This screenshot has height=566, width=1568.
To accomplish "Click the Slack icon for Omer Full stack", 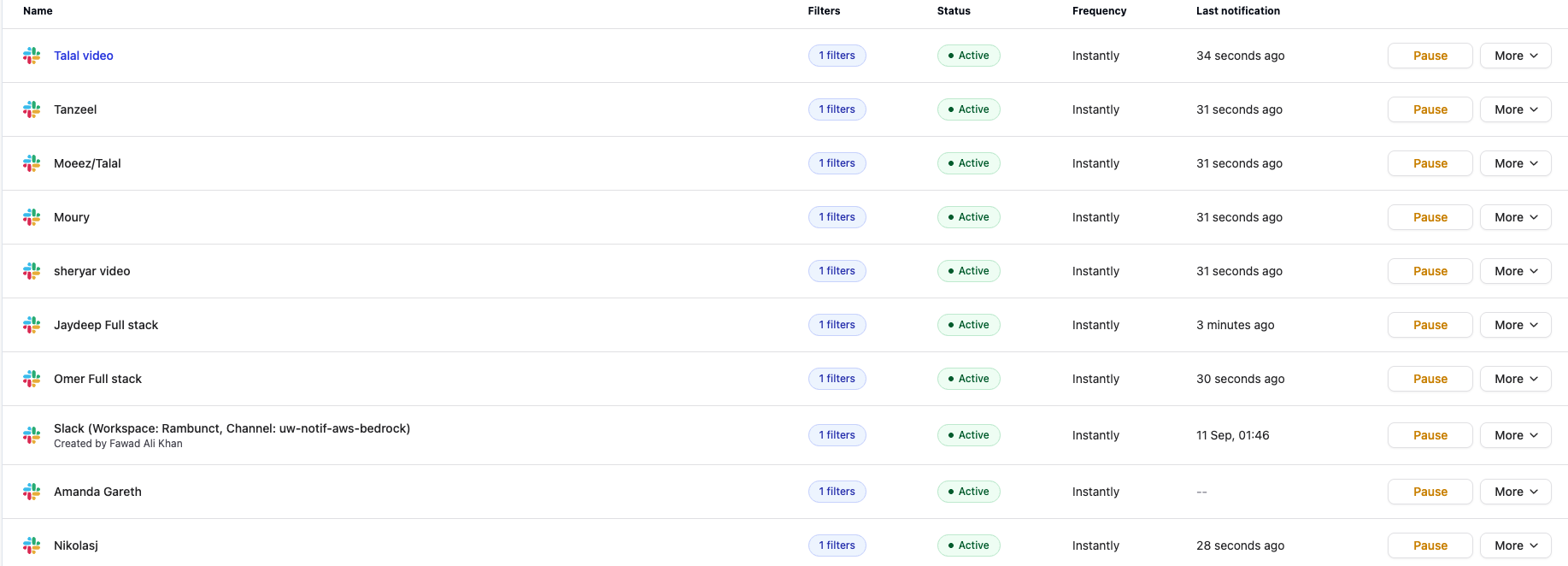I will pyautogui.click(x=32, y=379).
